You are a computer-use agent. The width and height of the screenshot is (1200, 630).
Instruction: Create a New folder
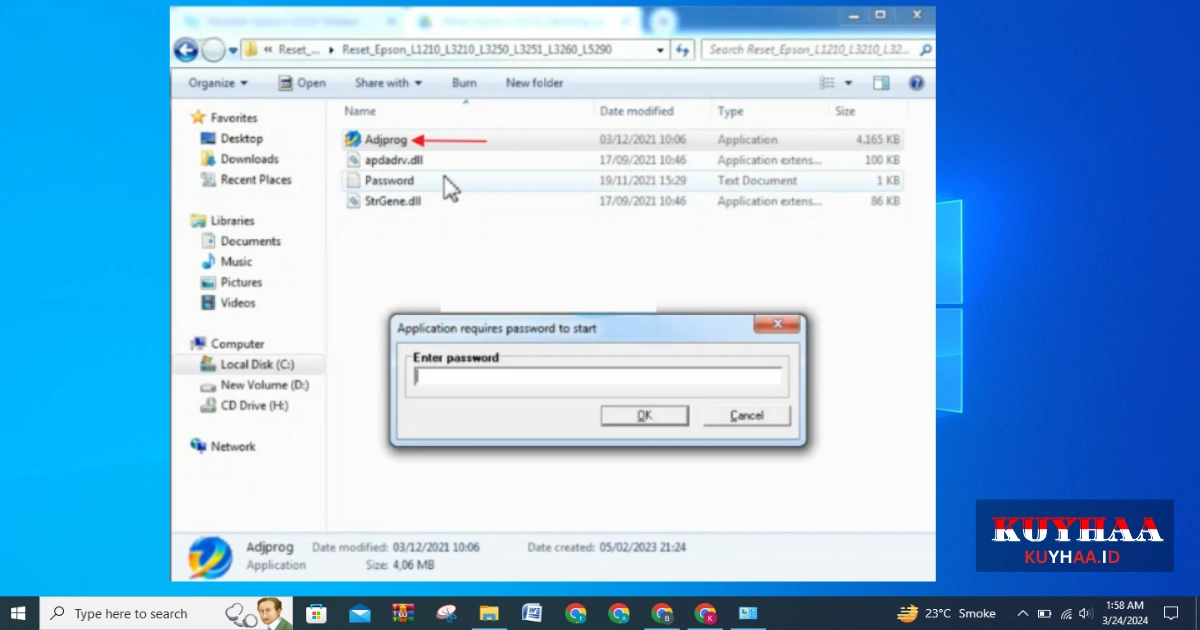(534, 83)
